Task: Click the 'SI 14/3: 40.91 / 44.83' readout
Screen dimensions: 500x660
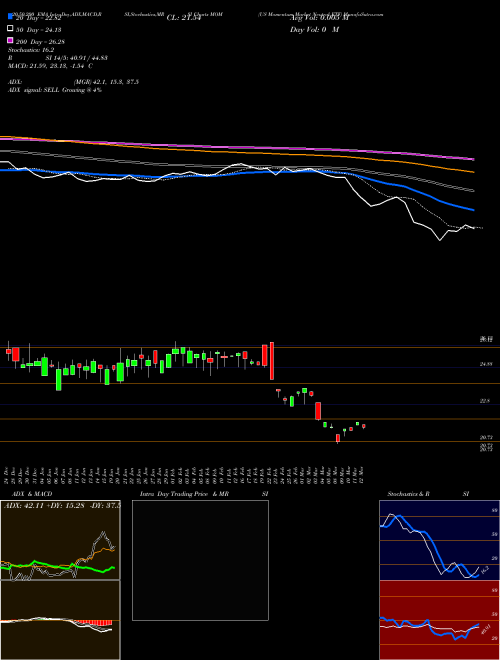Action: (x=77, y=58)
